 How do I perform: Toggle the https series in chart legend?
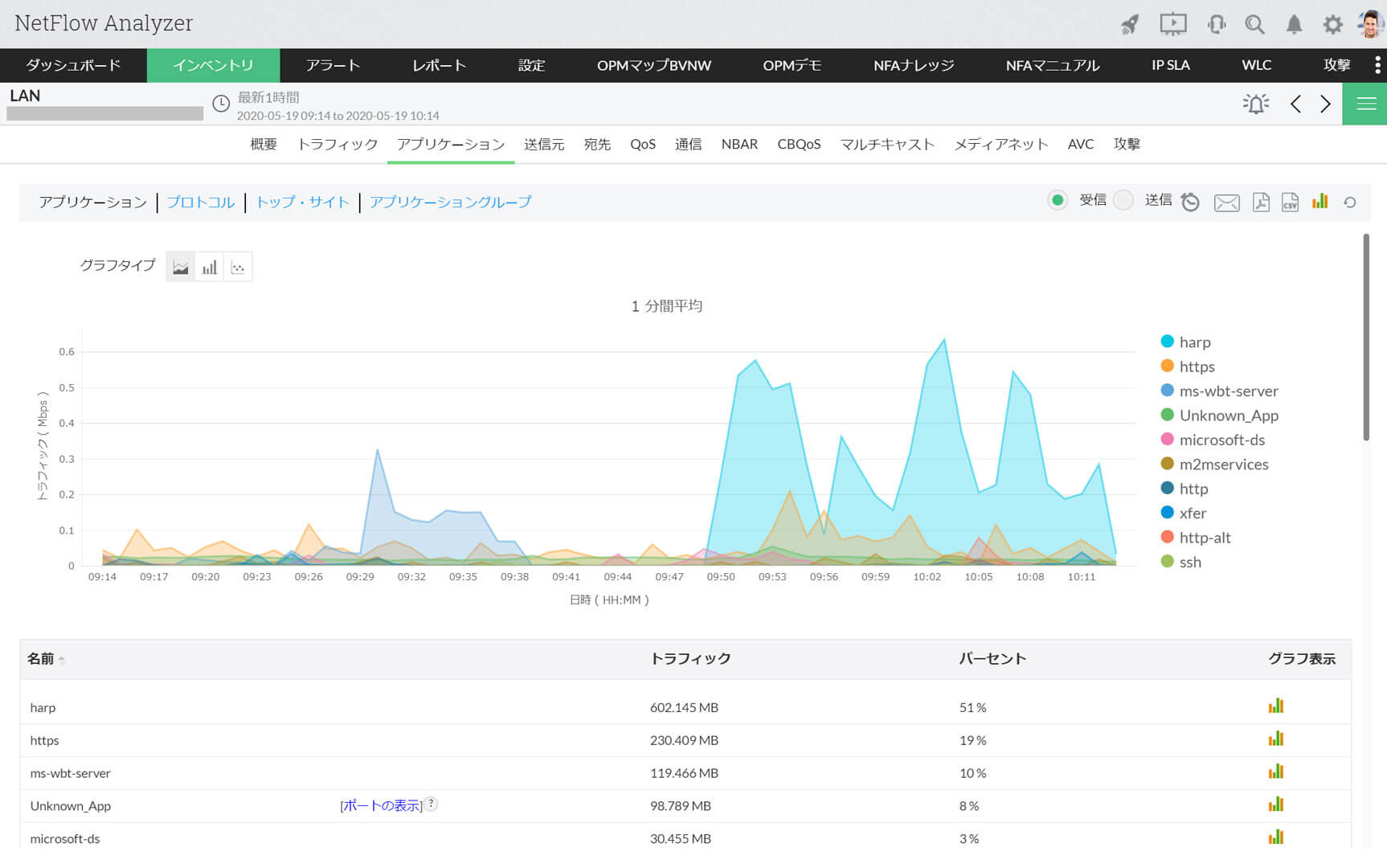click(x=1196, y=366)
